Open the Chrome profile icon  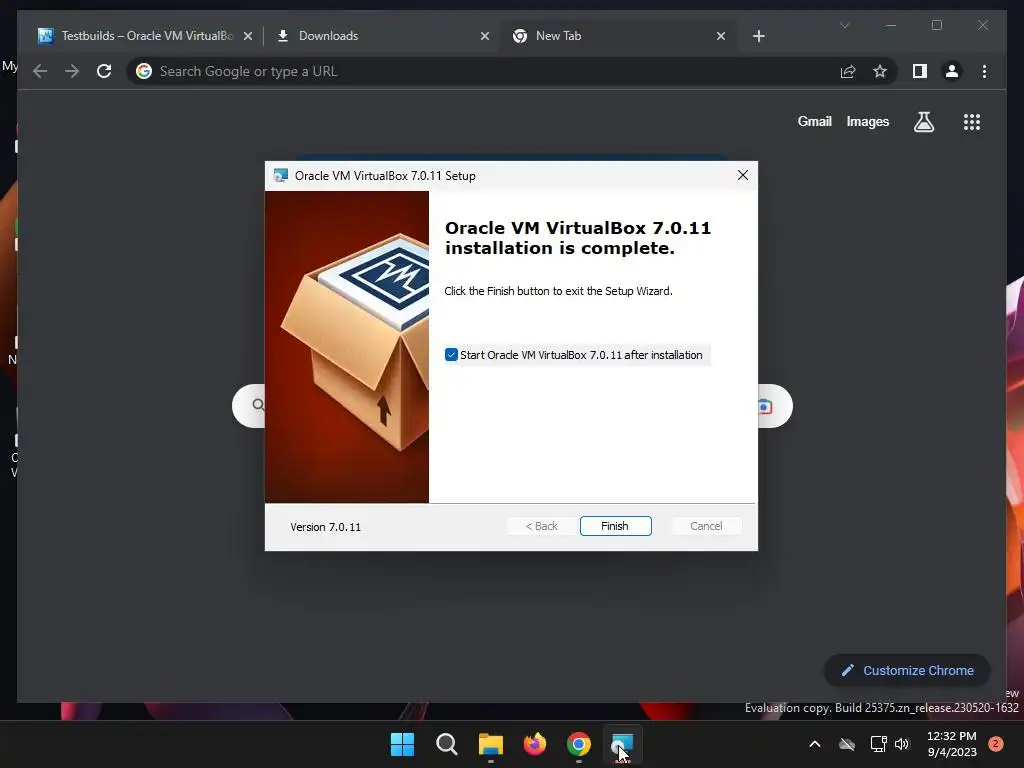tap(952, 71)
